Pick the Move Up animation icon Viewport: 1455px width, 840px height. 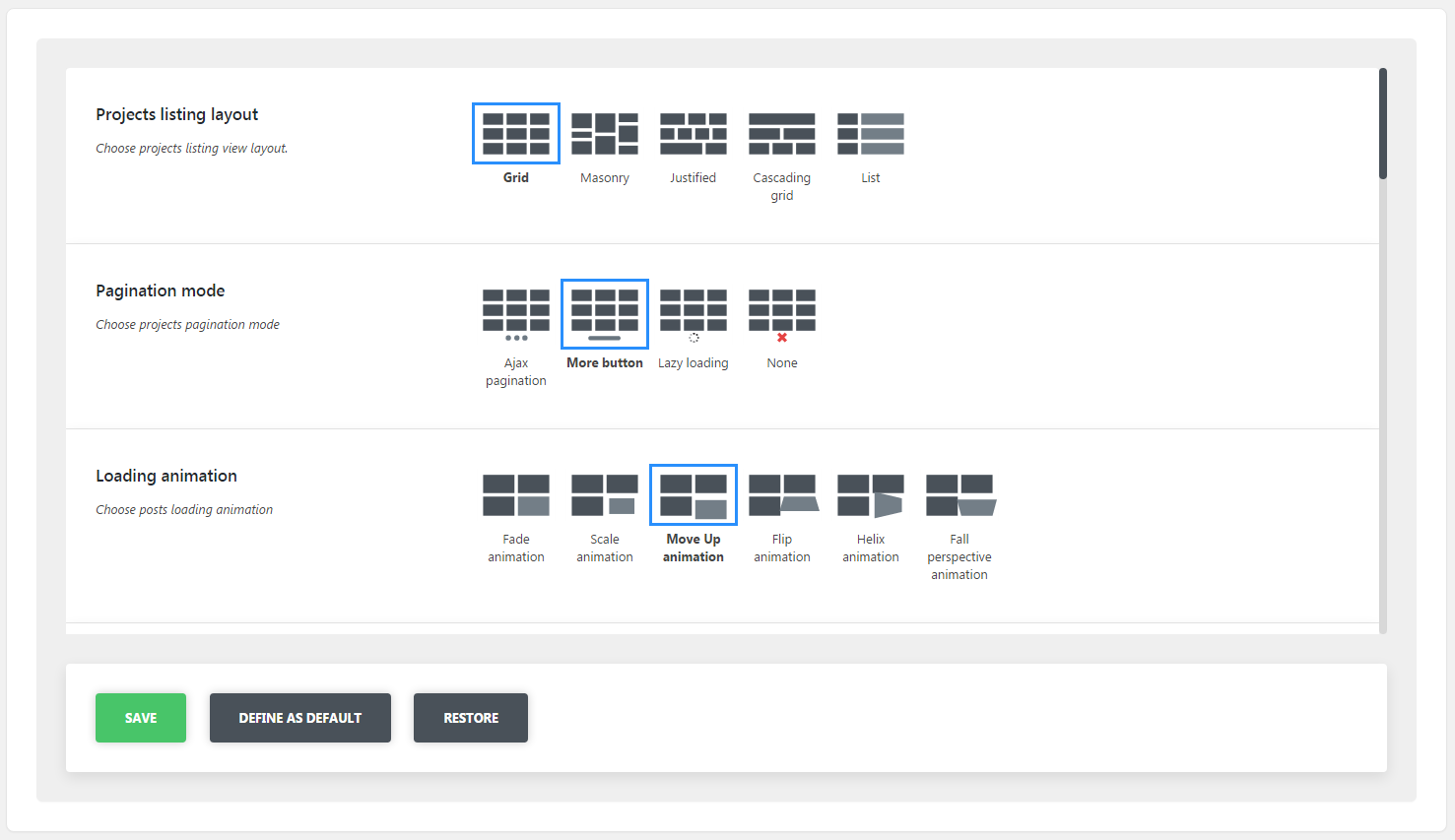pyautogui.click(x=694, y=495)
